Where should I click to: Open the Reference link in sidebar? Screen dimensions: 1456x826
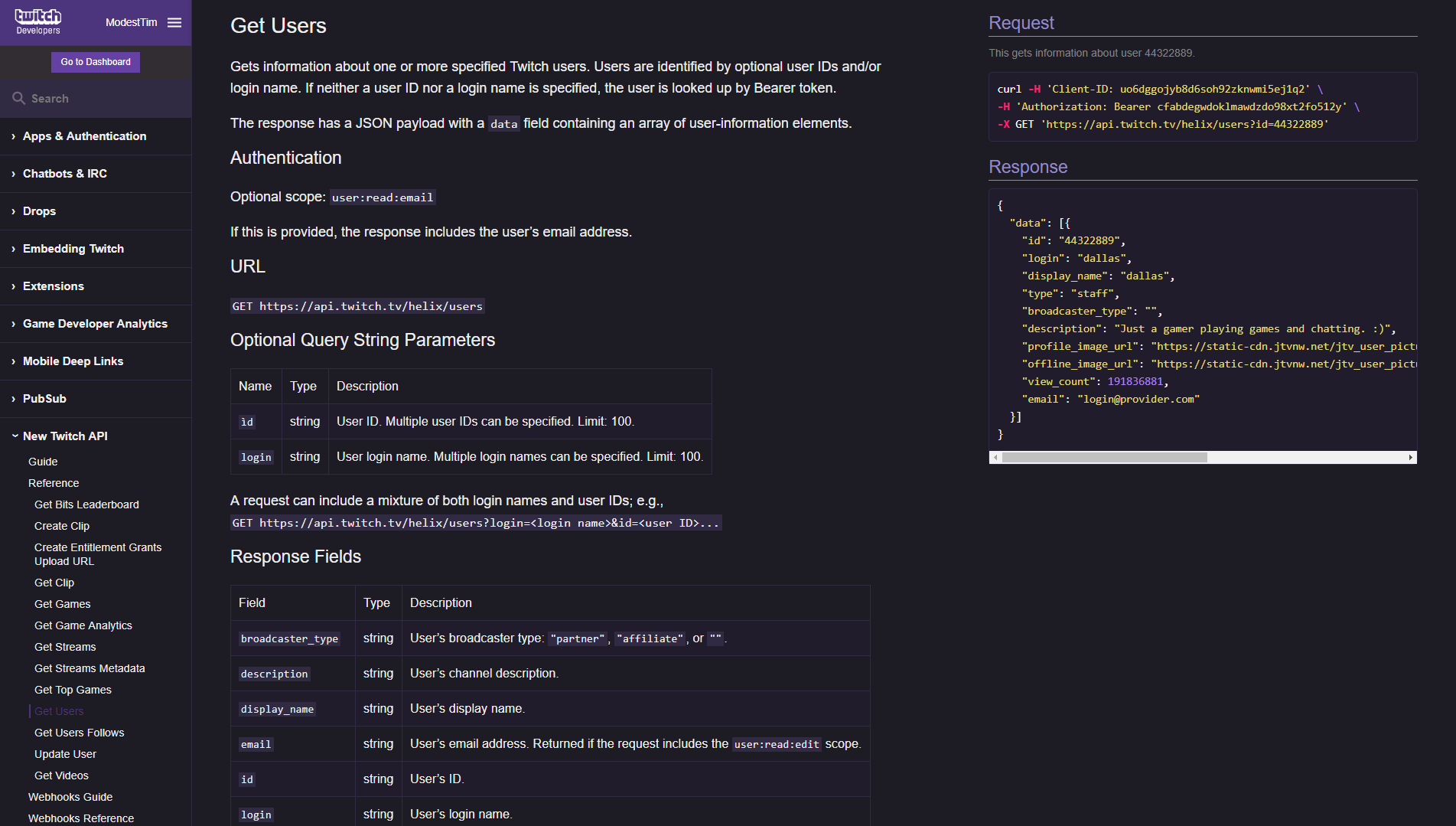[54, 483]
